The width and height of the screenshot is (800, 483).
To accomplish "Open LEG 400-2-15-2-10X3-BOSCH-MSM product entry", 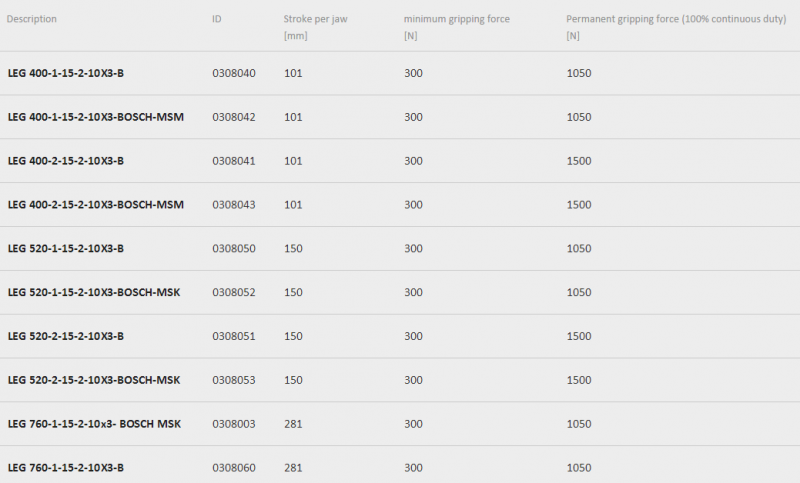I will coord(96,205).
